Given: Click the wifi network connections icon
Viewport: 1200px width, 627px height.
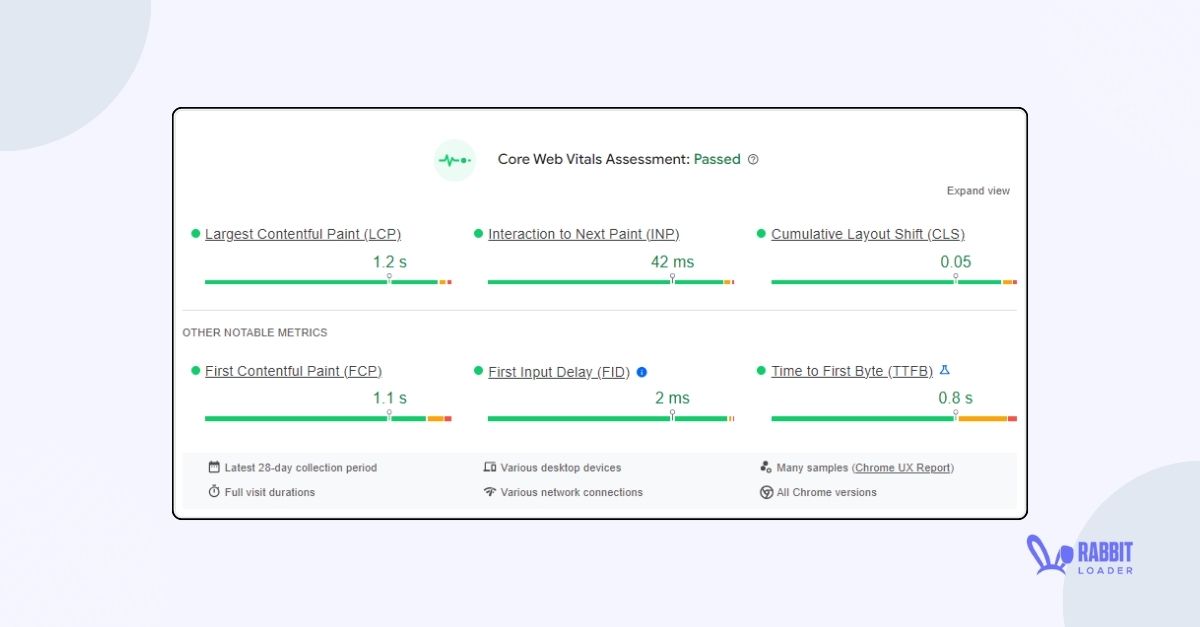Looking at the screenshot, I should coord(490,492).
